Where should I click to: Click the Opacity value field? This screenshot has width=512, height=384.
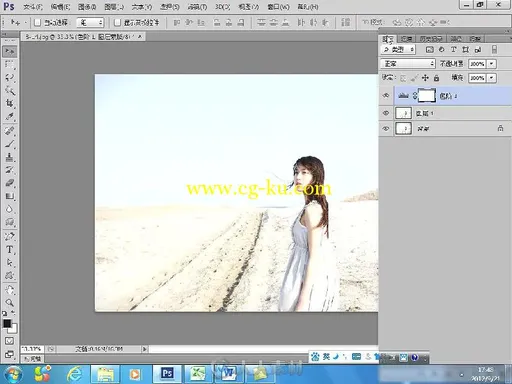click(477, 64)
